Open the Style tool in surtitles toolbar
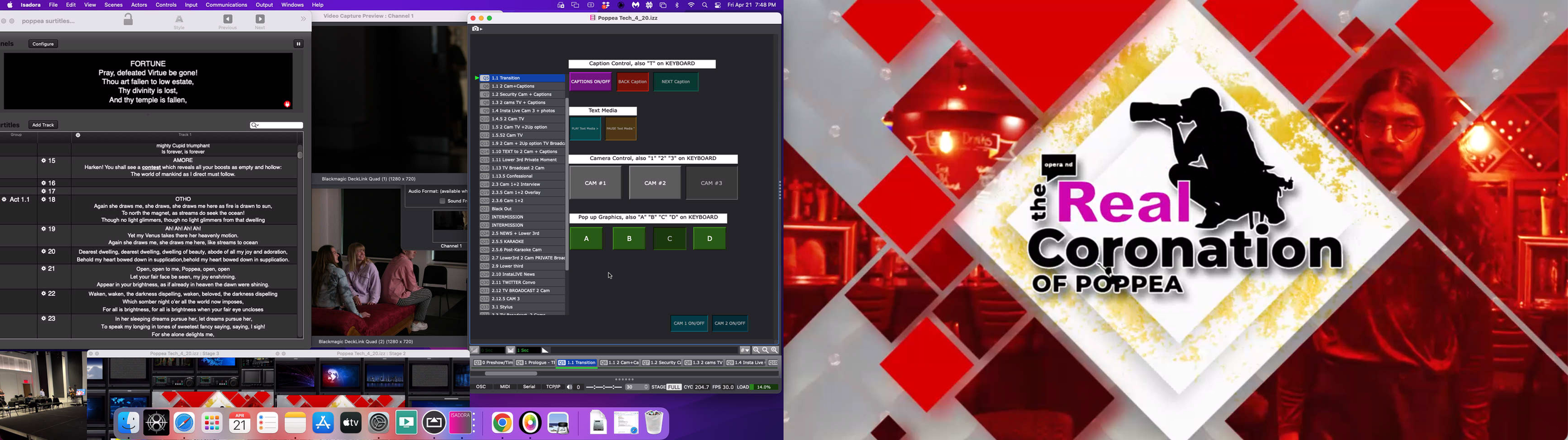Screen dimensions: 1568x440 (179, 22)
